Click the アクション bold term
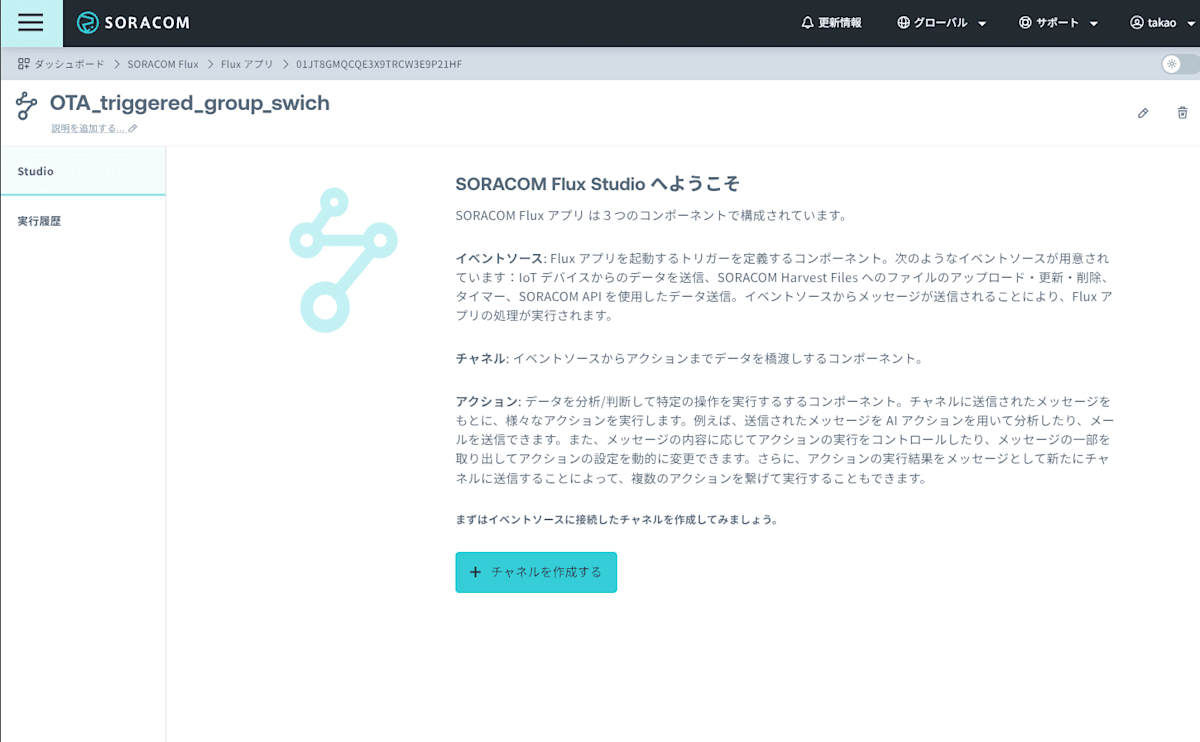1200x742 pixels. 486,401
